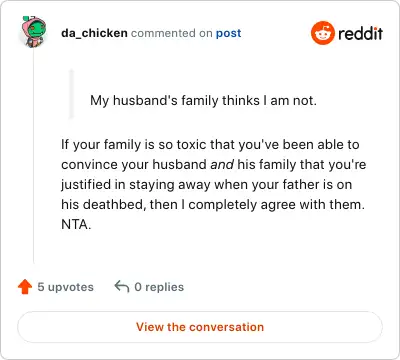Click the reply arrow icon

pyautogui.click(x=122, y=287)
